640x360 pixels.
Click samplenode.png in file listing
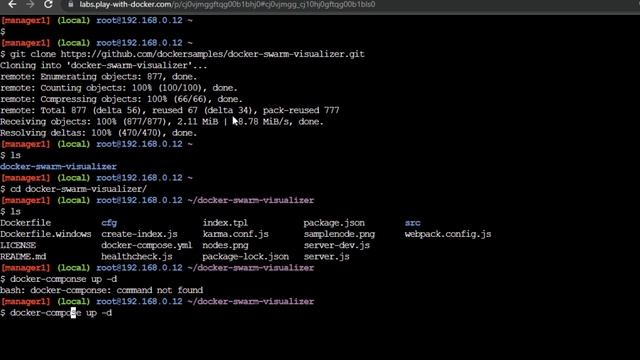point(339,234)
